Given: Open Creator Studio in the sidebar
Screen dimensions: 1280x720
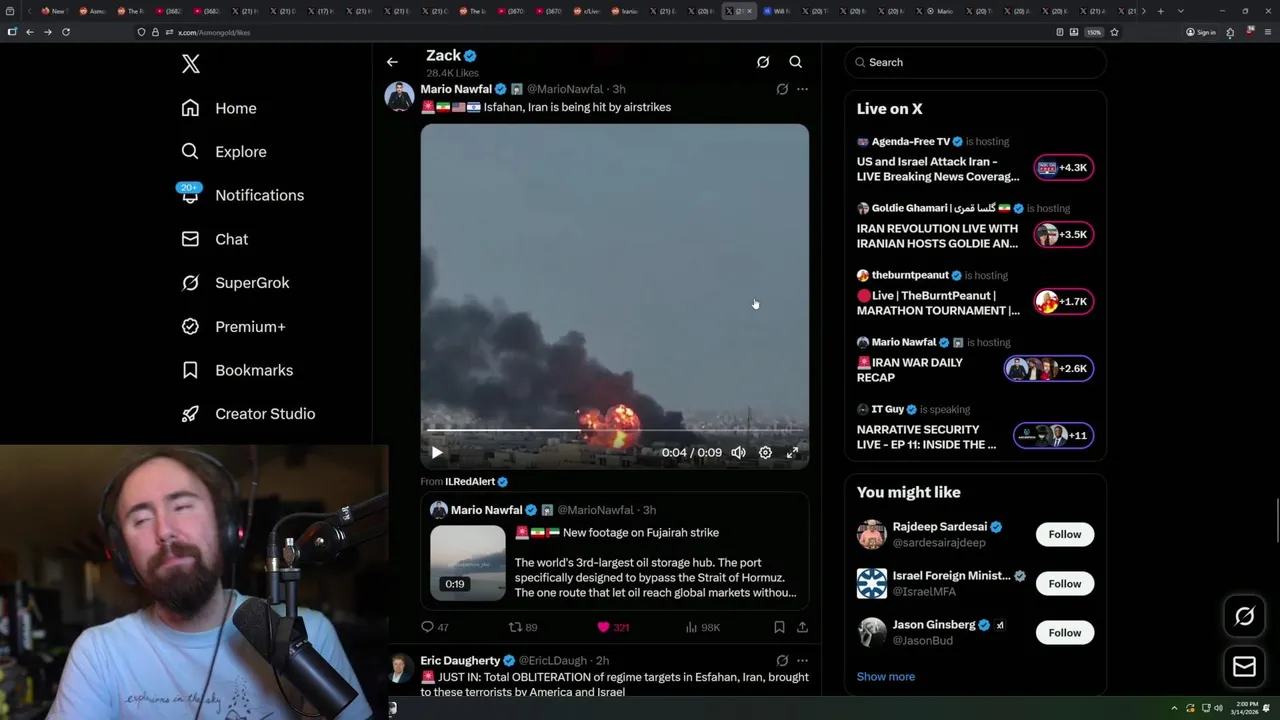Looking at the screenshot, I should (x=248, y=414).
